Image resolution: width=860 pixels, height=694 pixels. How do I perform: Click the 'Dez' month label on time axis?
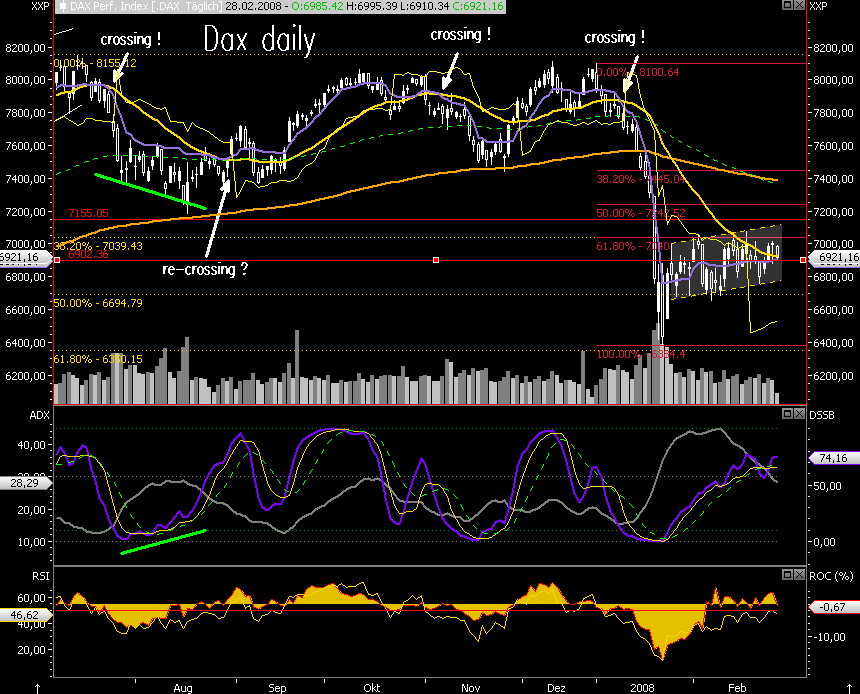pyautogui.click(x=556, y=688)
